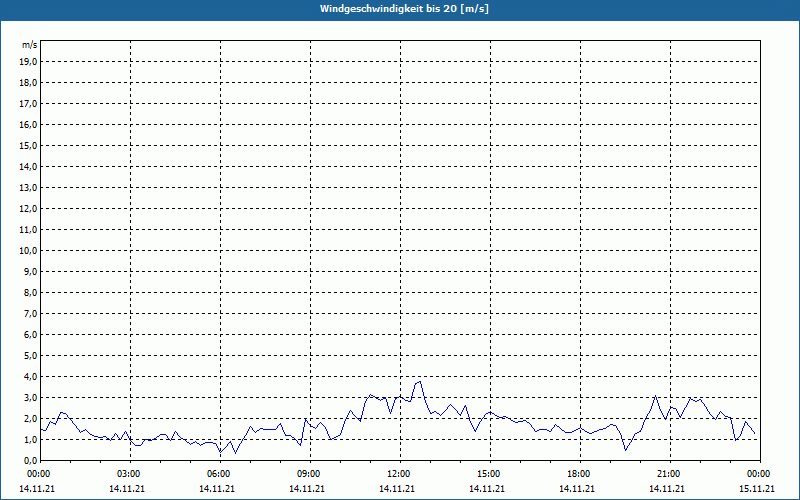This screenshot has height=500, width=800.
Task: Click the 14.11.21 date under 15:00
Action: click(487, 488)
